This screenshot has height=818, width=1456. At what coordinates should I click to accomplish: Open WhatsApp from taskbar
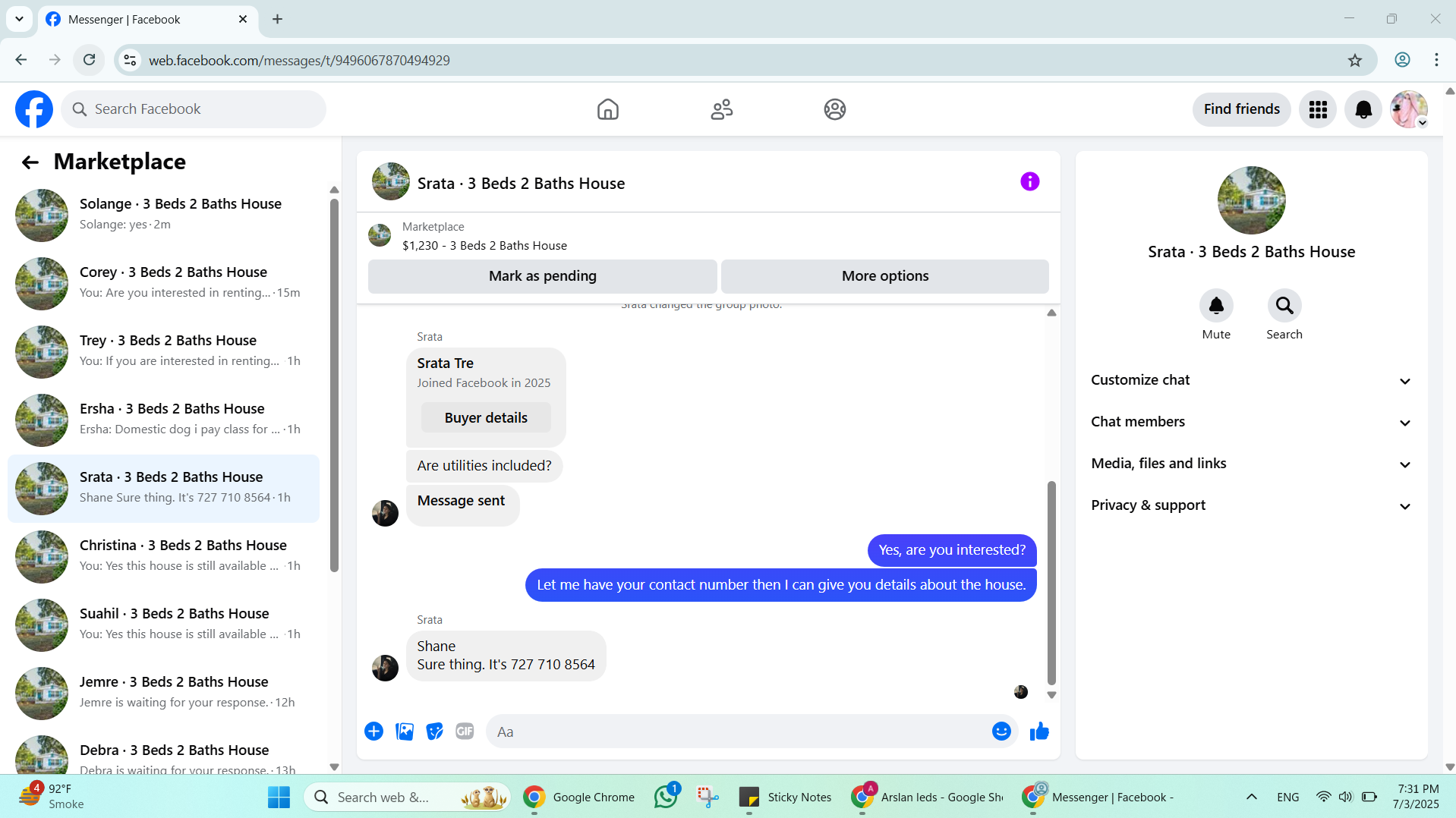(666, 797)
